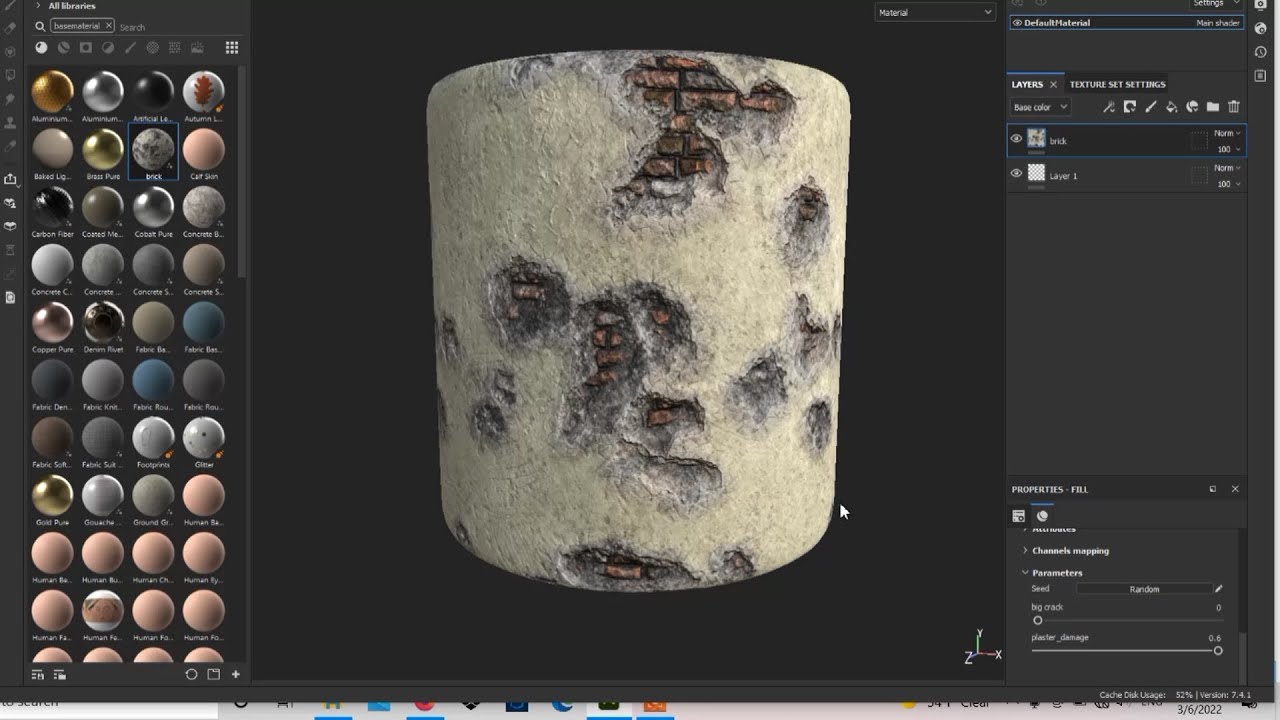This screenshot has width=1280, height=720.
Task: Select the Cobalt Pure material thumbnail
Action: [x=153, y=206]
